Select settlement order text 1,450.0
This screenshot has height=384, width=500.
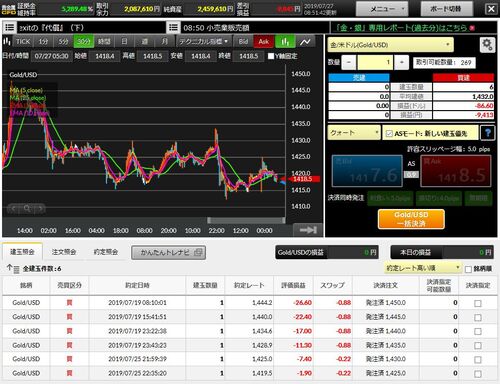[386, 303]
